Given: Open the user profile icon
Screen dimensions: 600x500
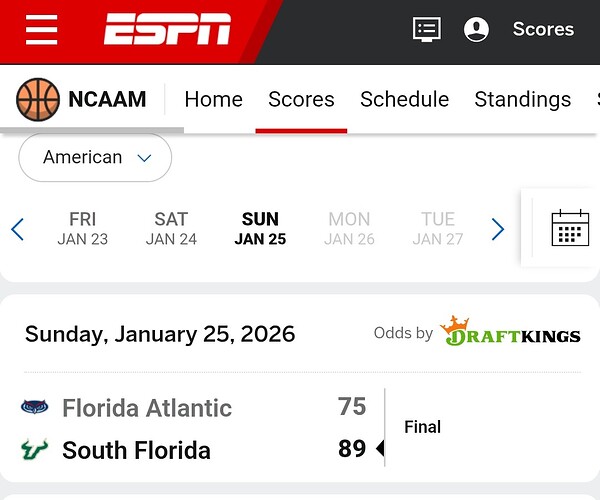Looking at the screenshot, I should point(477,29).
